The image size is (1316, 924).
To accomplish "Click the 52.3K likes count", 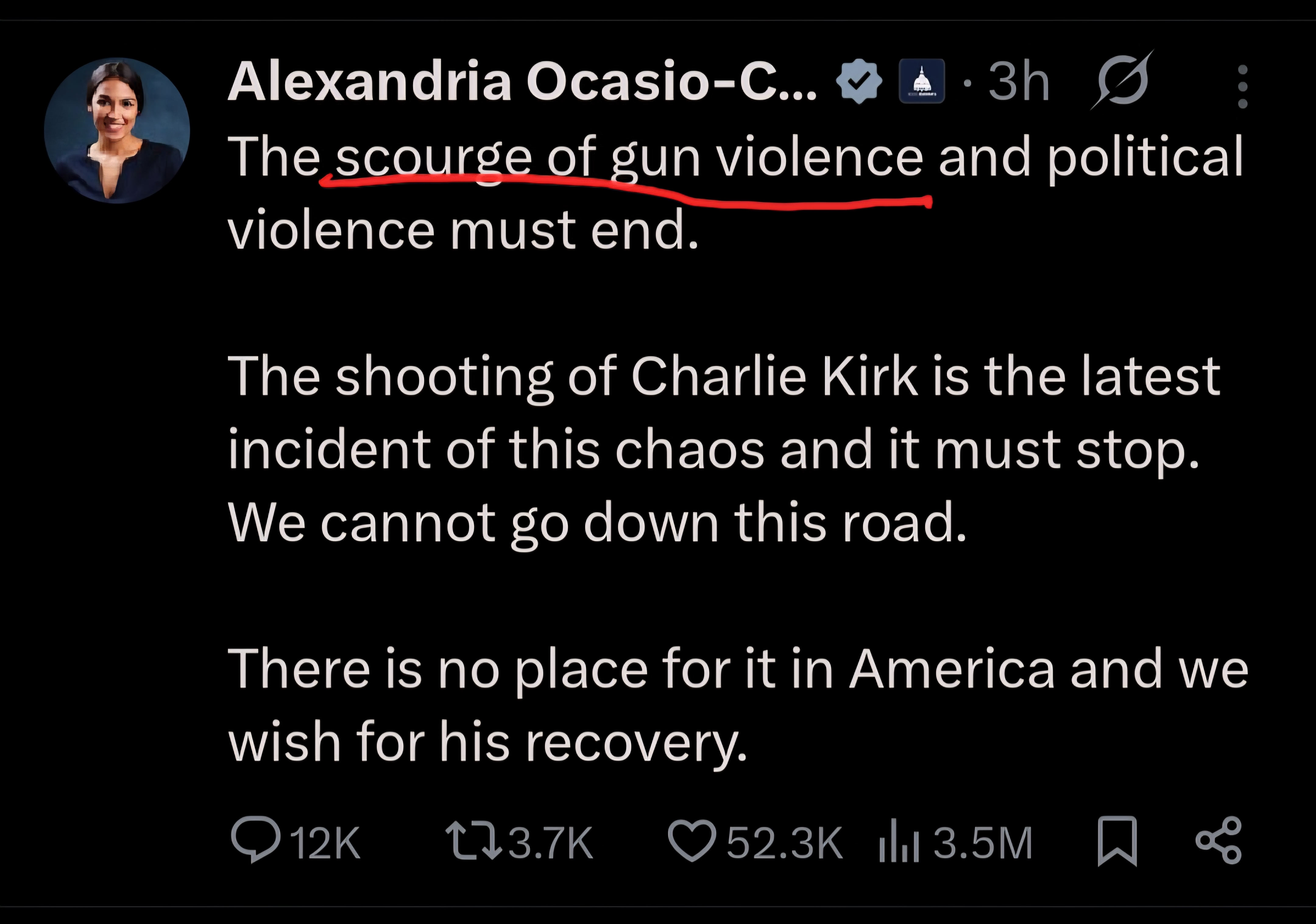I will pyautogui.click(x=785, y=843).
